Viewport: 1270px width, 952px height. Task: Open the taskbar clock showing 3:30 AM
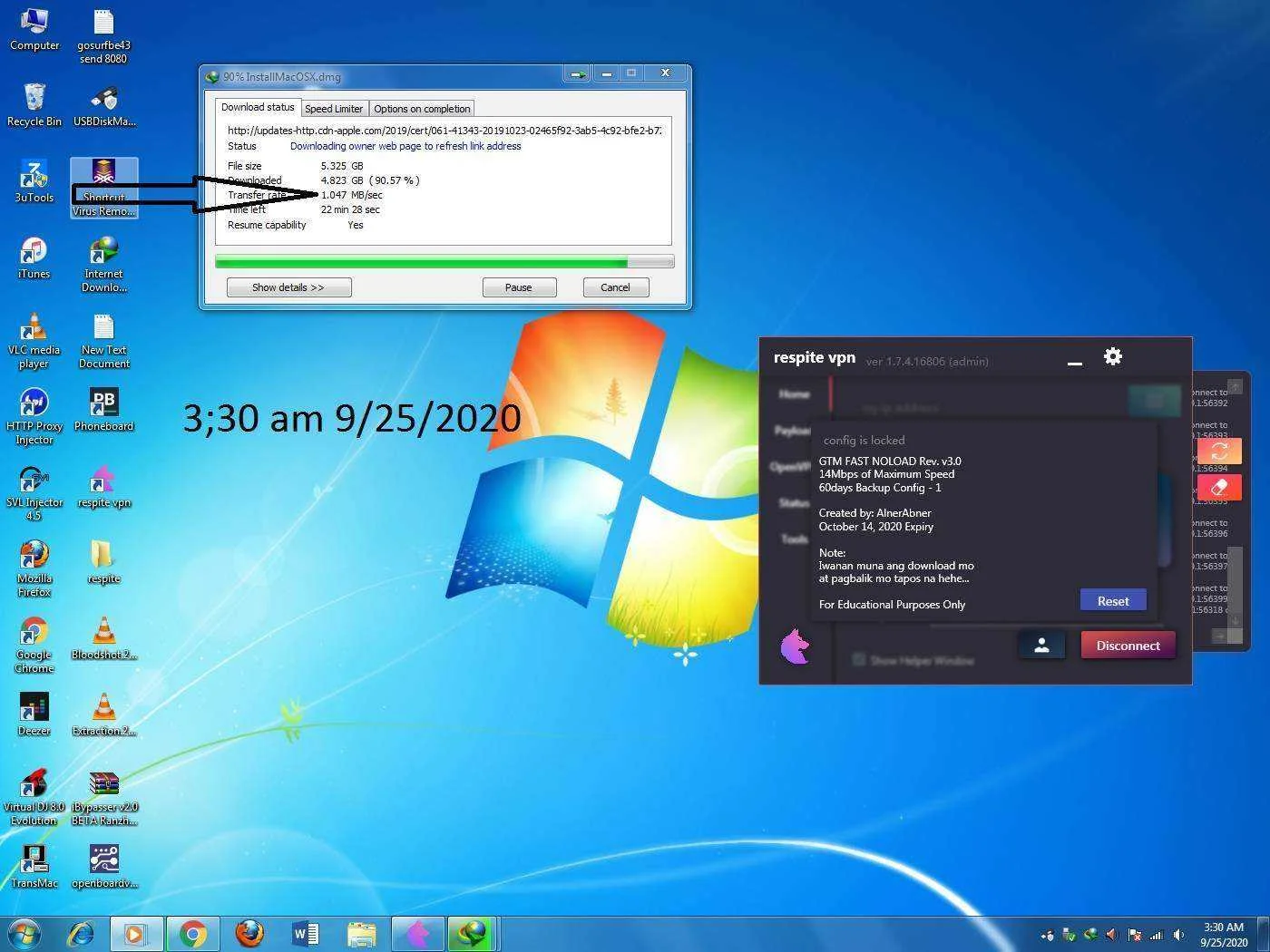1223,934
